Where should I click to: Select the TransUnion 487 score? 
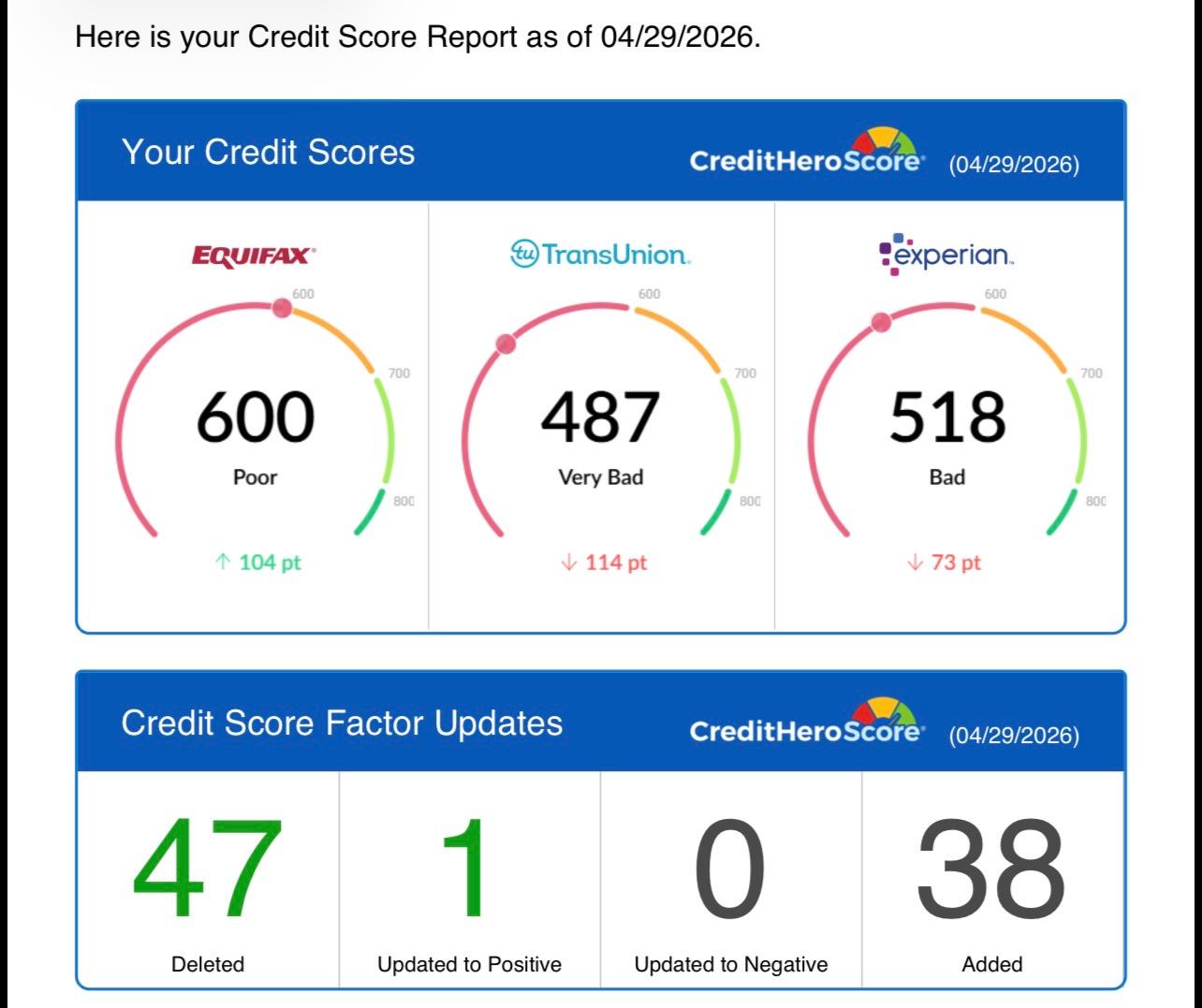coord(600,417)
